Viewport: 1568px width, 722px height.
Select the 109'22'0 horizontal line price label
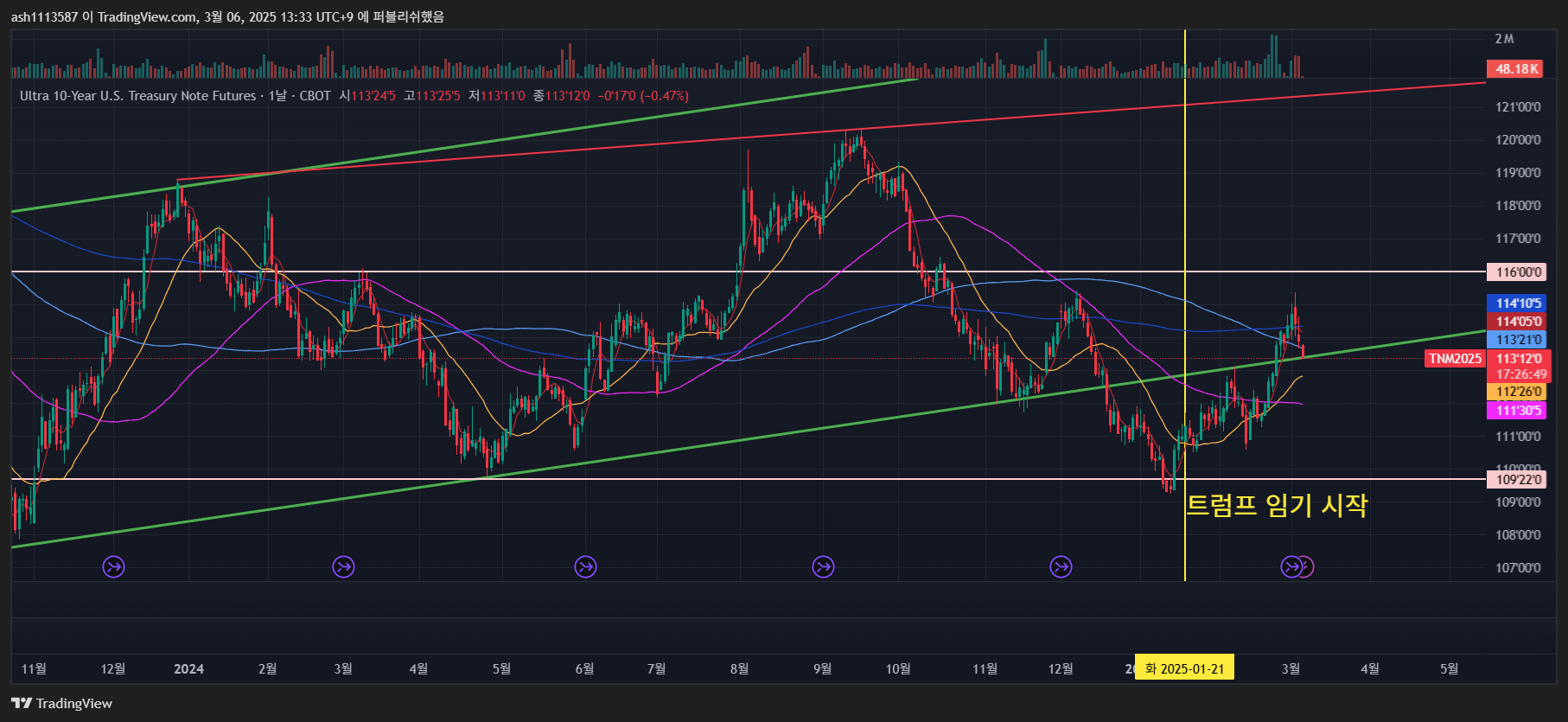(1518, 480)
